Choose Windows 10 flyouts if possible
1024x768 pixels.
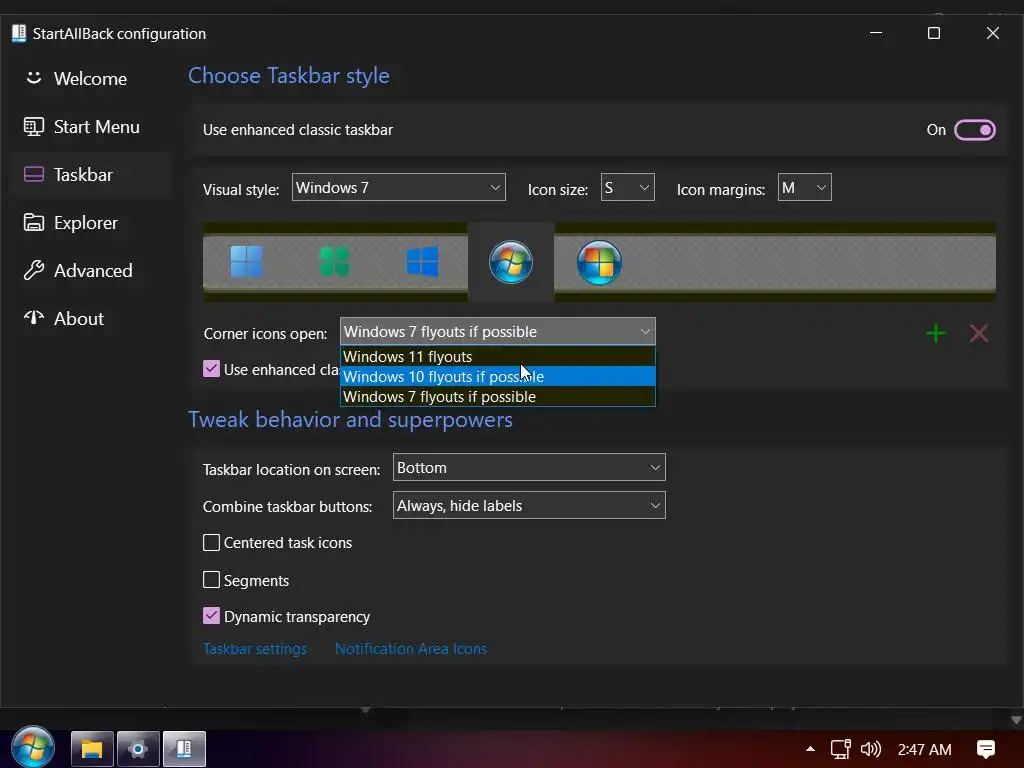498,377
